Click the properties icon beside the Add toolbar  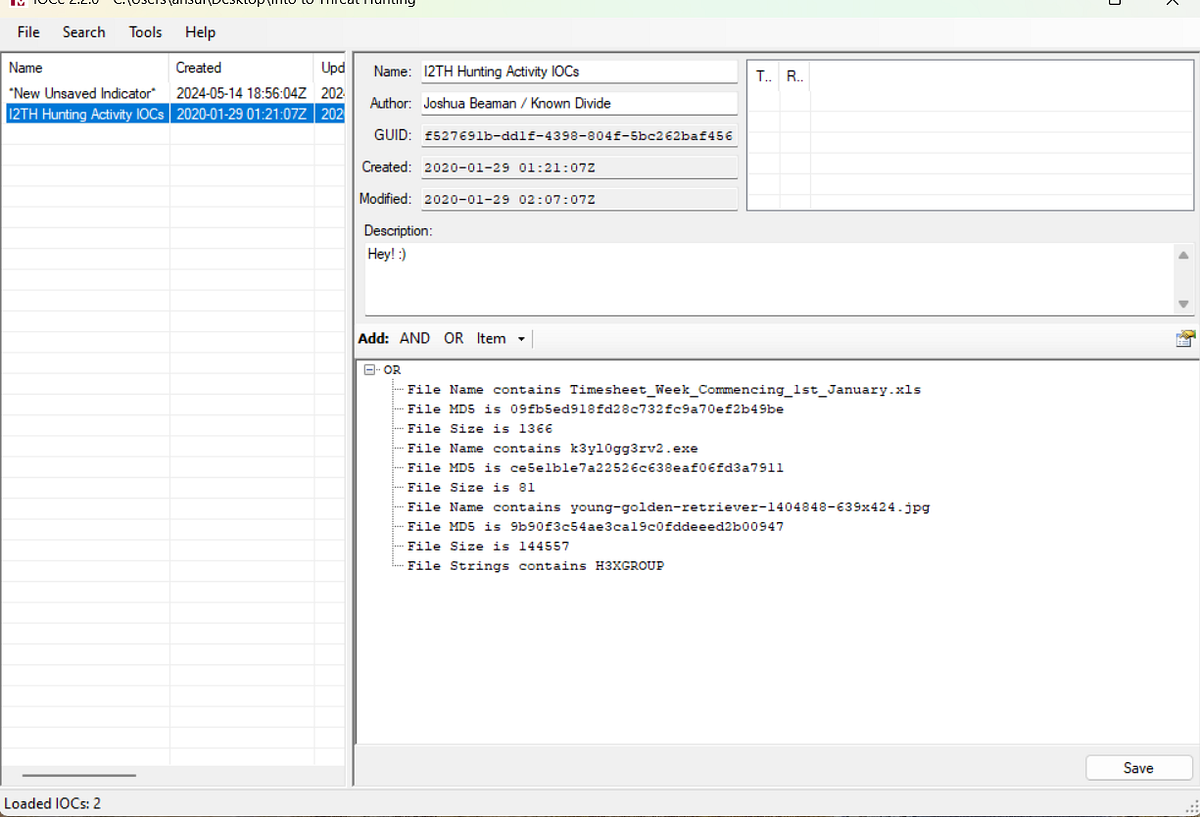pyautogui.click(x=1185, y=338)
